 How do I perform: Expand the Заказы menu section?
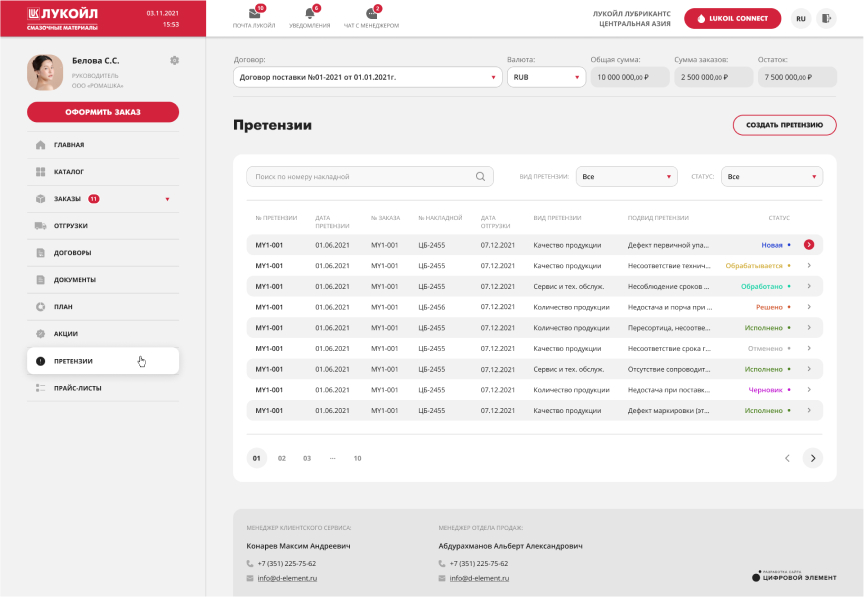coord(167,199)
